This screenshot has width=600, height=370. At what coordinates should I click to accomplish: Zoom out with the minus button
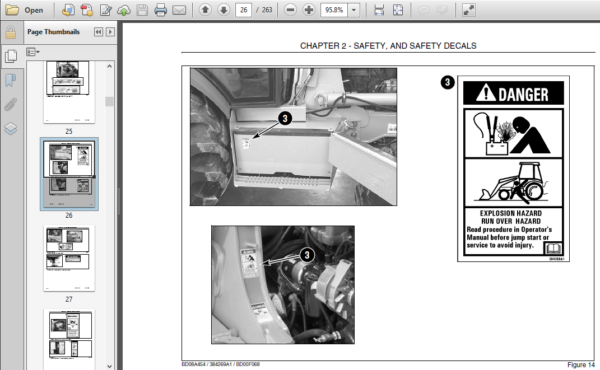[290, 10]
